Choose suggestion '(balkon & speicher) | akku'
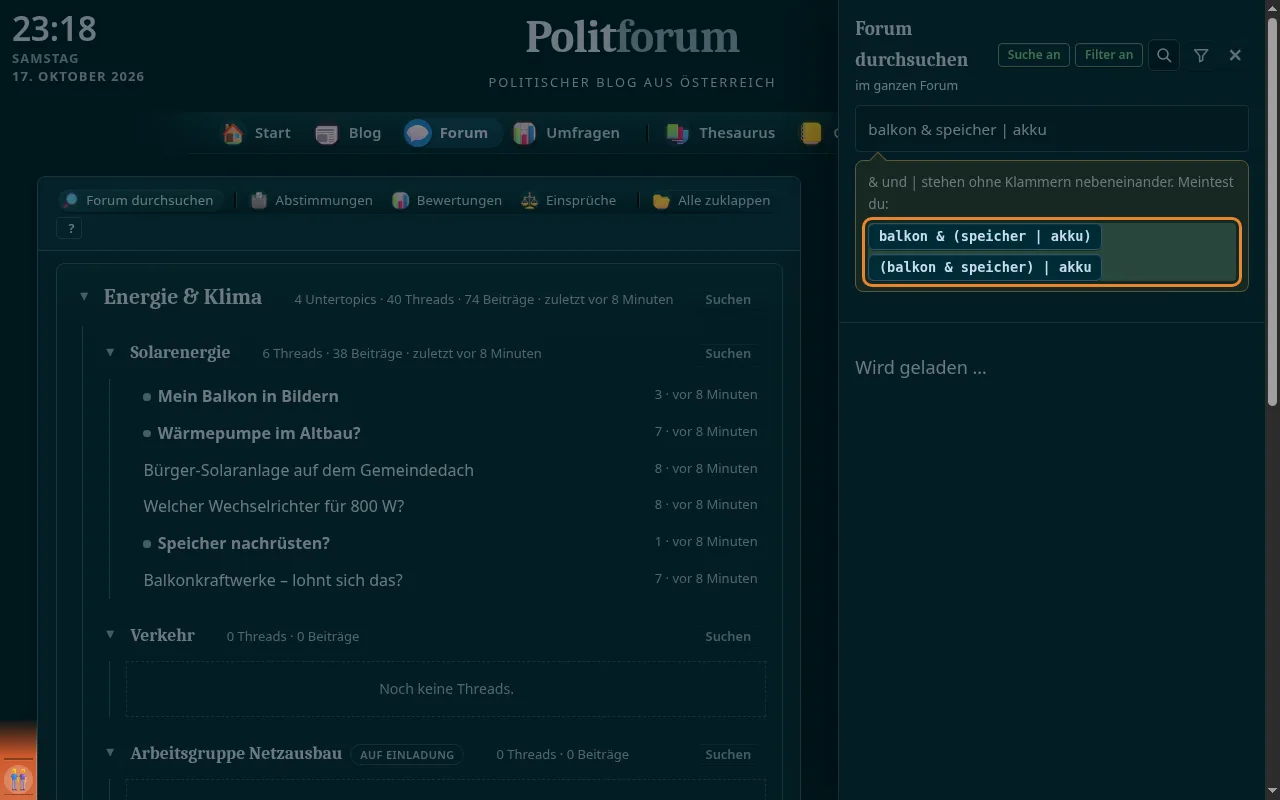Viewport: 1280px width, 800px height. click(x=985, y=268)
